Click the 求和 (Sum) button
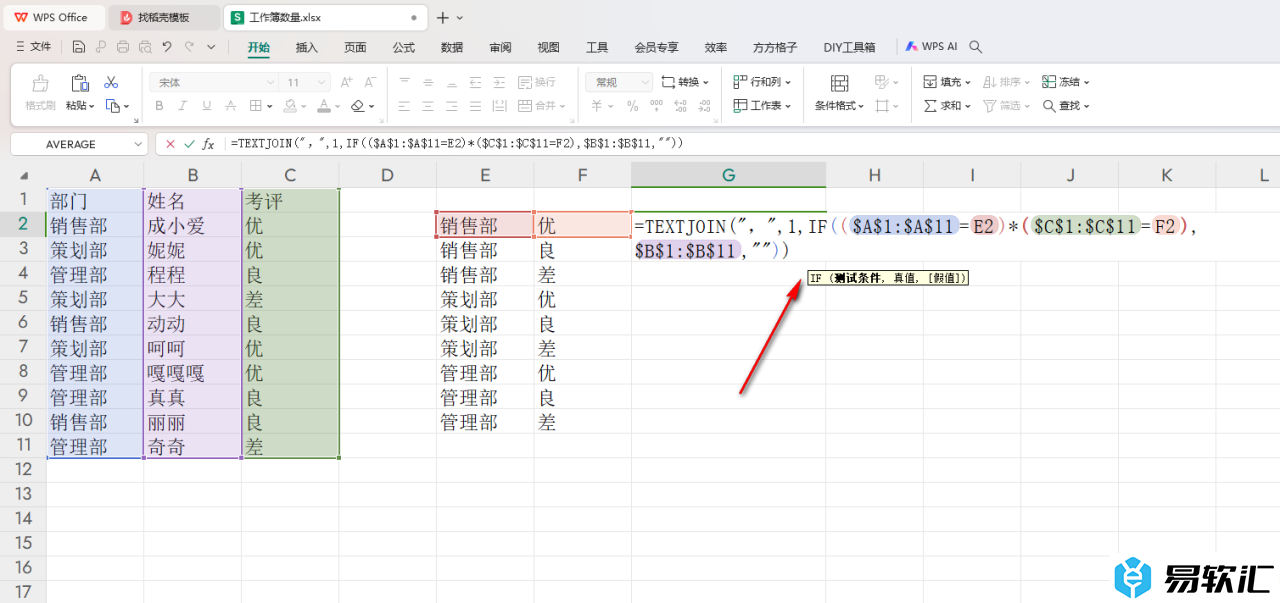The width and height of the screenshot is (1280, 603). click(947, 106)
